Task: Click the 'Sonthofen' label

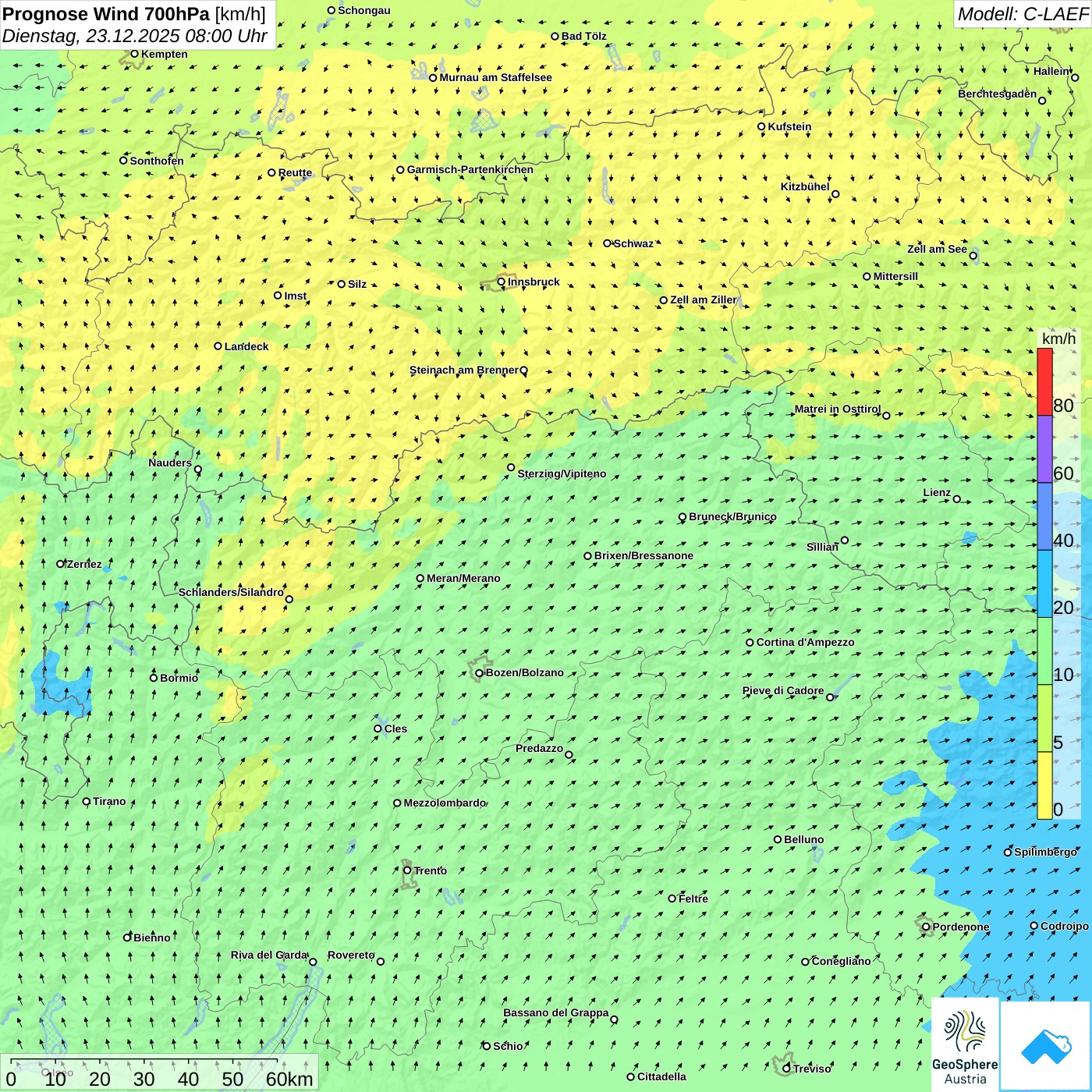Action: click(x=157, y=161)
